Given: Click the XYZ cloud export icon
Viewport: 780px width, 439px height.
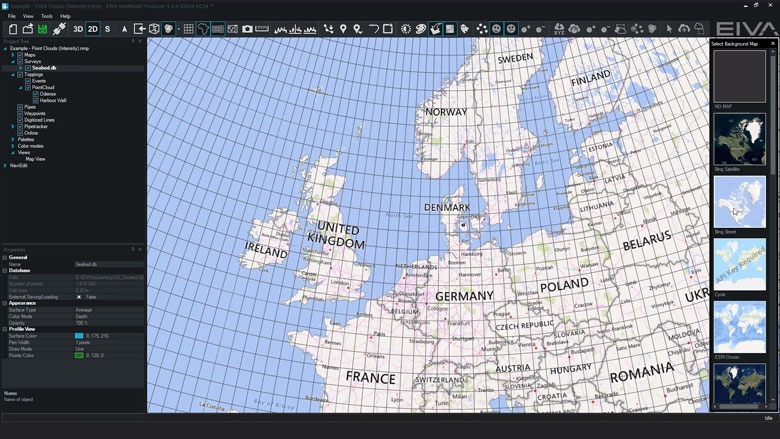Looking at the screenshot, I should pyautogui.click(x=559, y=29).
